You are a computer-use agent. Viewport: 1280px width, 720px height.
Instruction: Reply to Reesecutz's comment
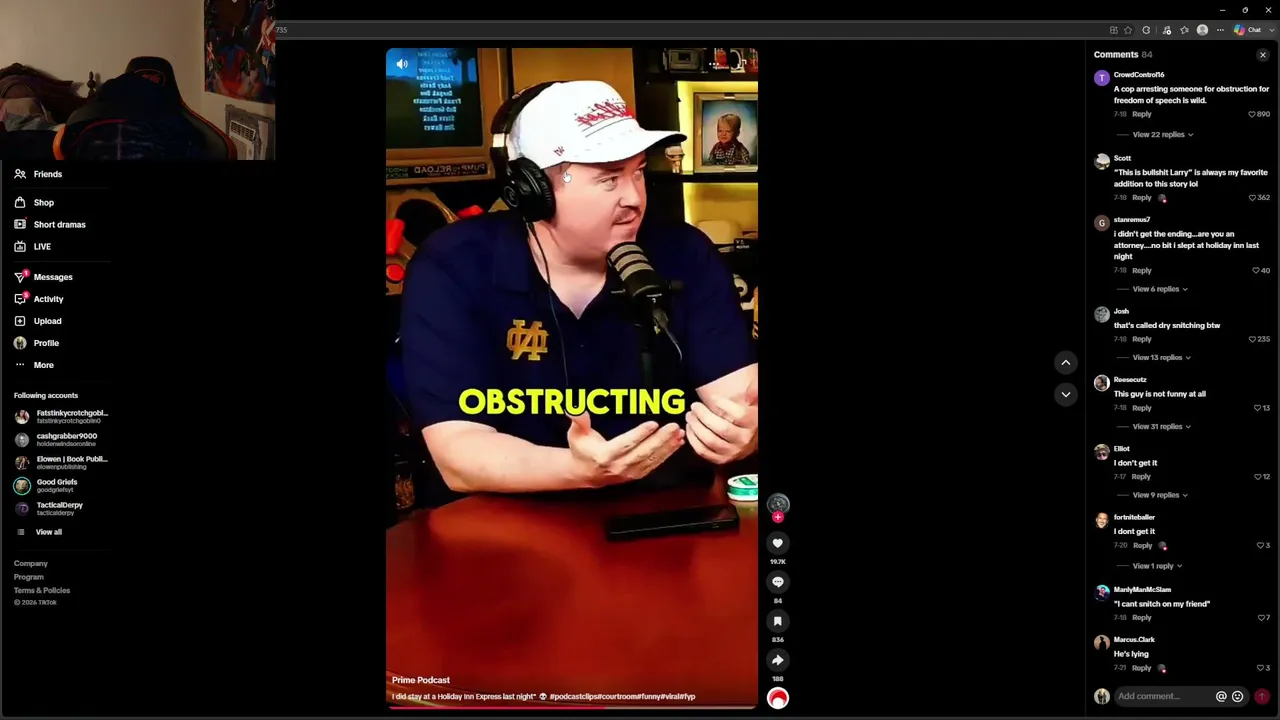pos(1141,408)
